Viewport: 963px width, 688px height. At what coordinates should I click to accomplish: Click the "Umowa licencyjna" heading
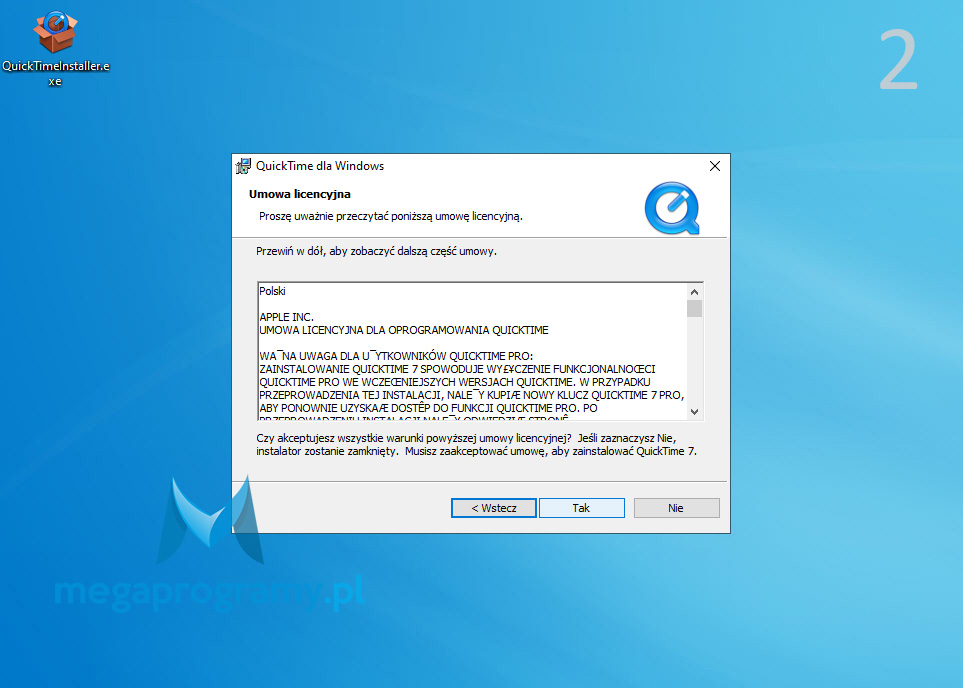click(300, 194)
